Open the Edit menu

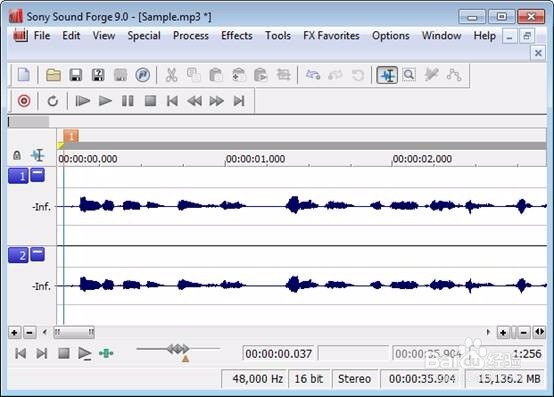click(x=71, y=36)
